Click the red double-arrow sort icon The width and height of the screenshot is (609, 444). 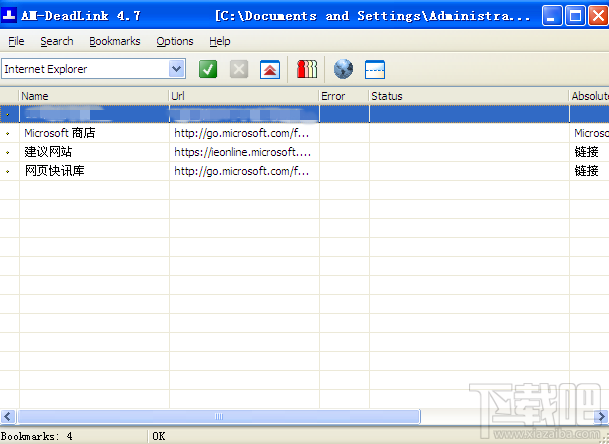click(270, 69)
